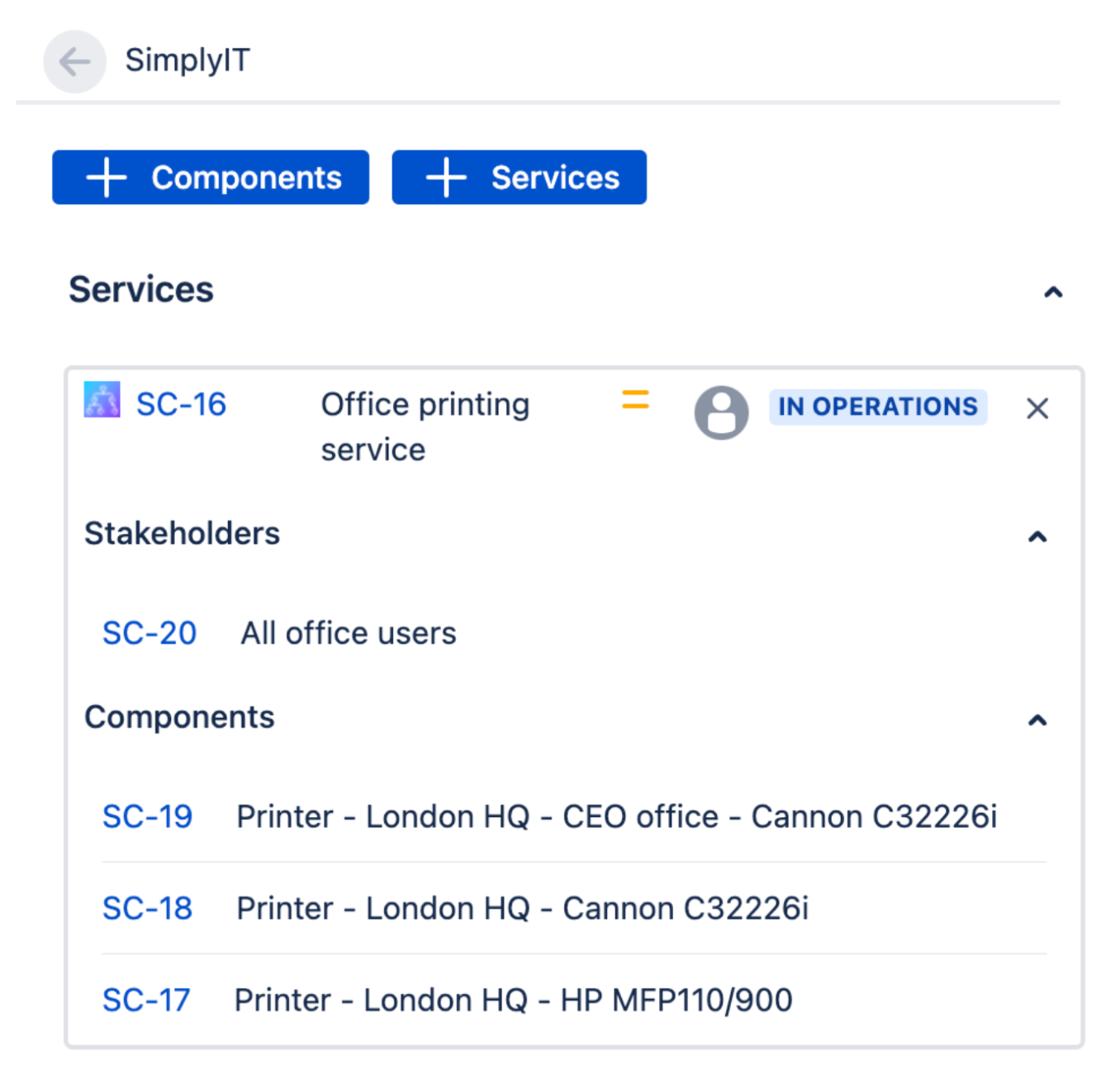Open the SC-16 issue link

click(x=181, y=404)
